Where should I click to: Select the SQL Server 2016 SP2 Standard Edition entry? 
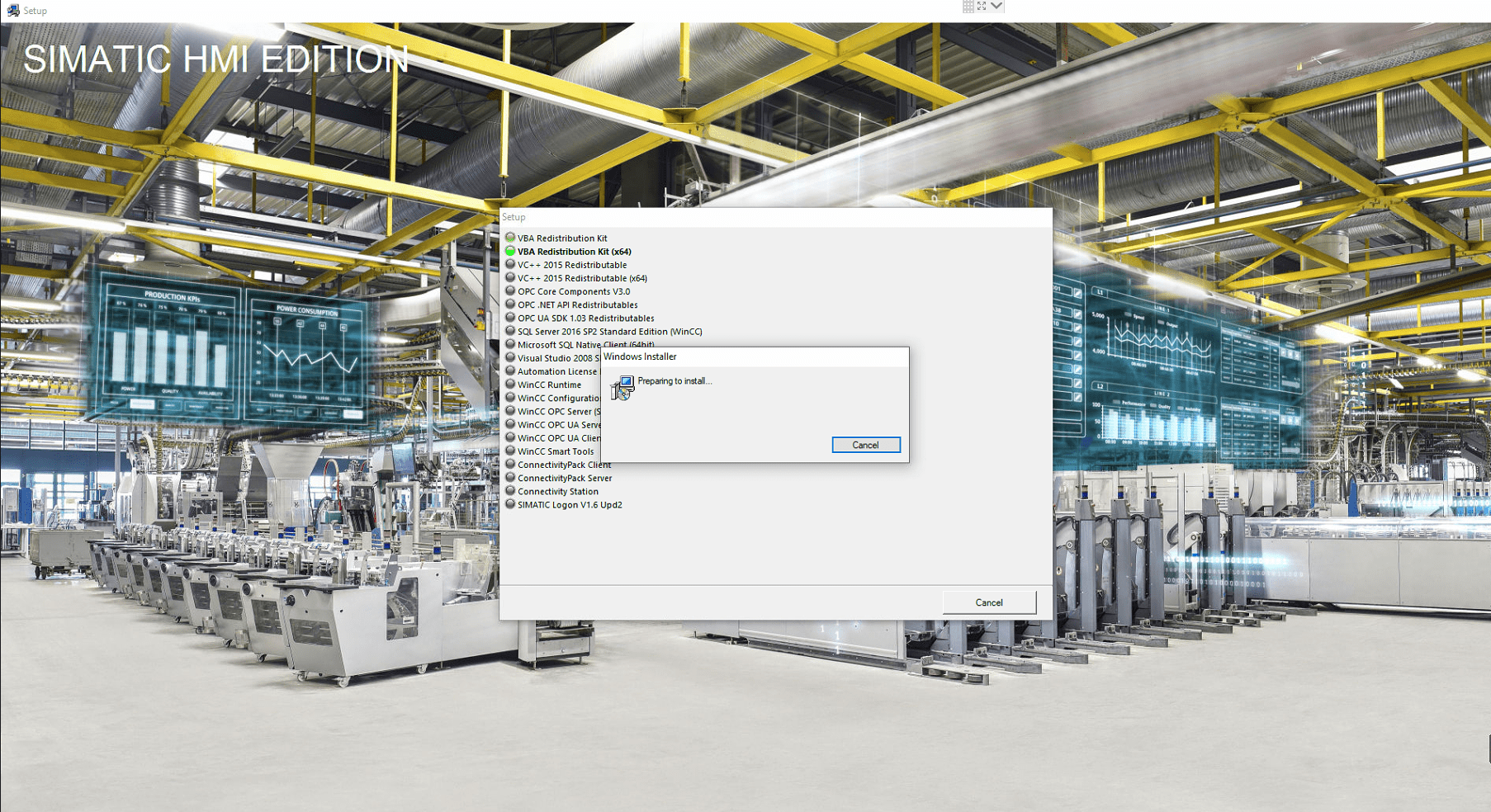pyautogui.click(x=609, y=331)
